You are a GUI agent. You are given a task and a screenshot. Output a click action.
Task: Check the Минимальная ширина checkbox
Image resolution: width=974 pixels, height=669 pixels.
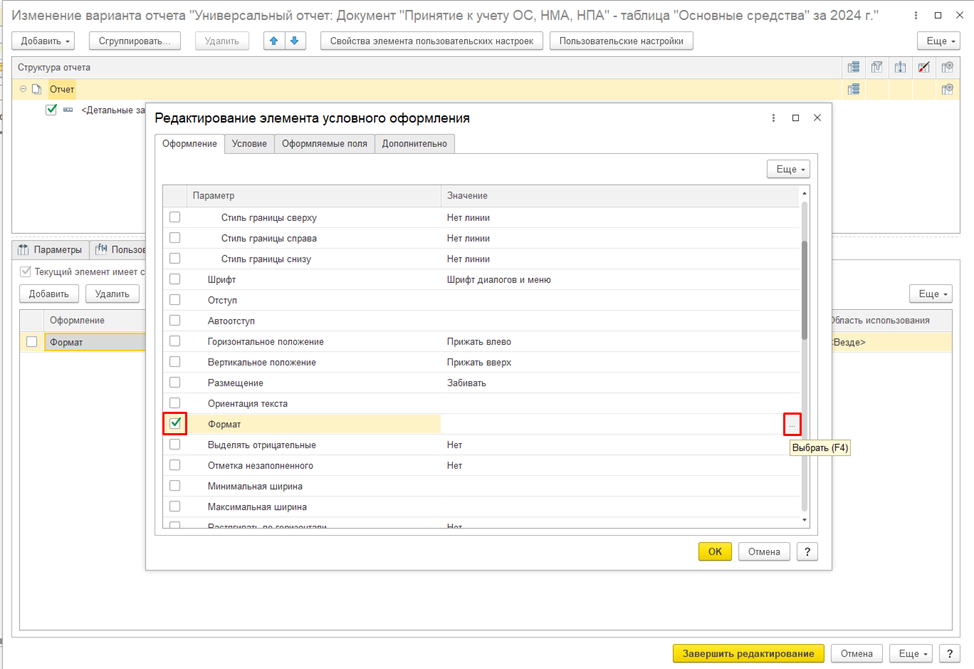pos(175,486)
